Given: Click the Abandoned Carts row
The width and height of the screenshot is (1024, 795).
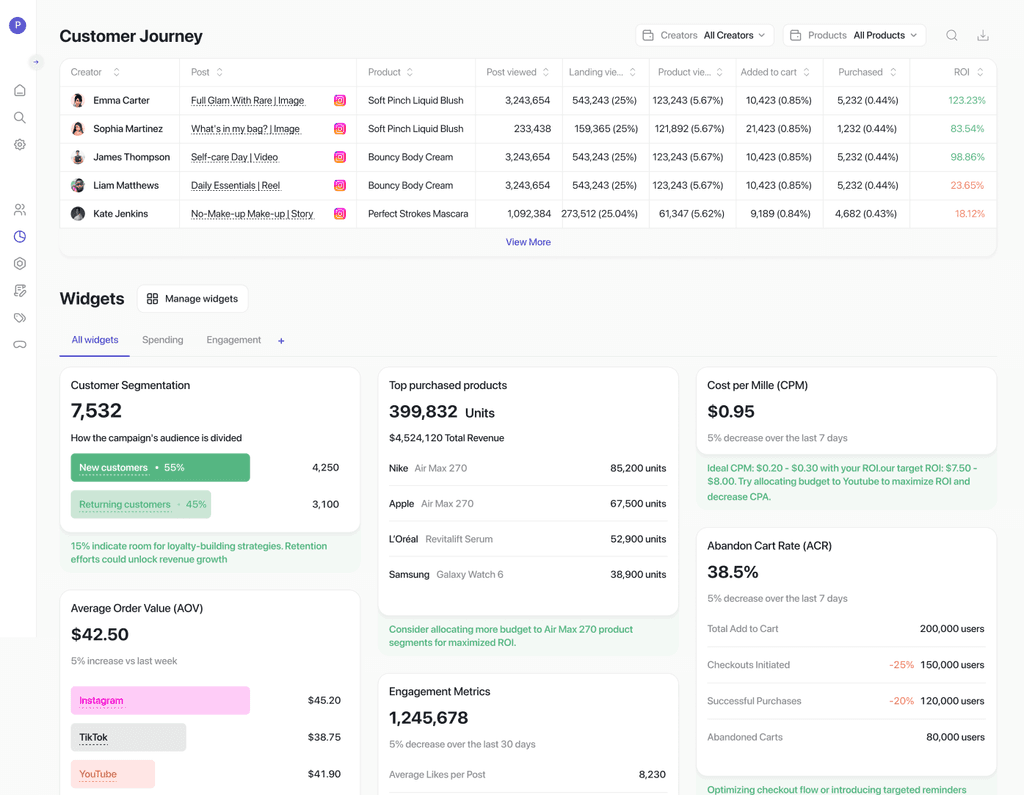Looking at the screenshot, I should [x=846, y=737].
